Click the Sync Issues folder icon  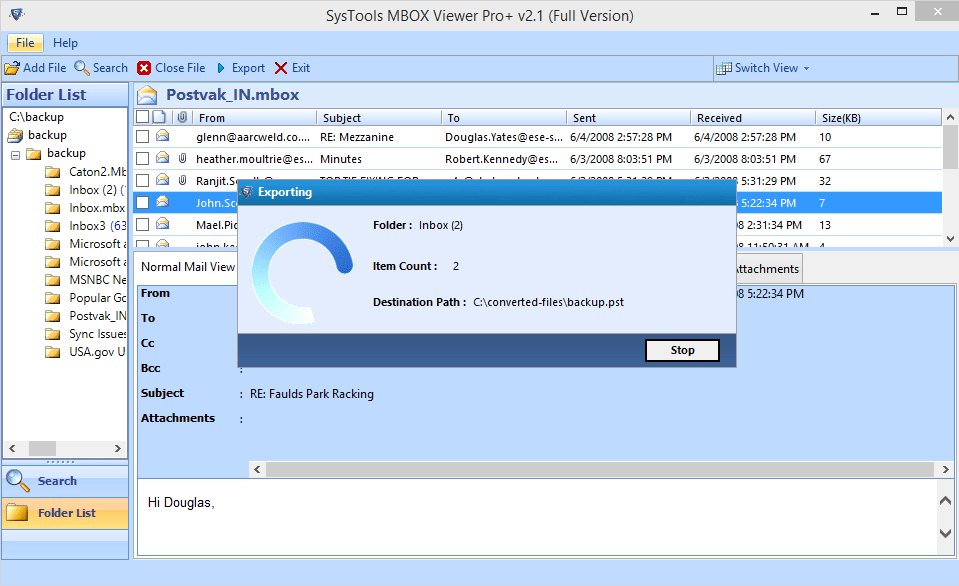coord(53,334)
